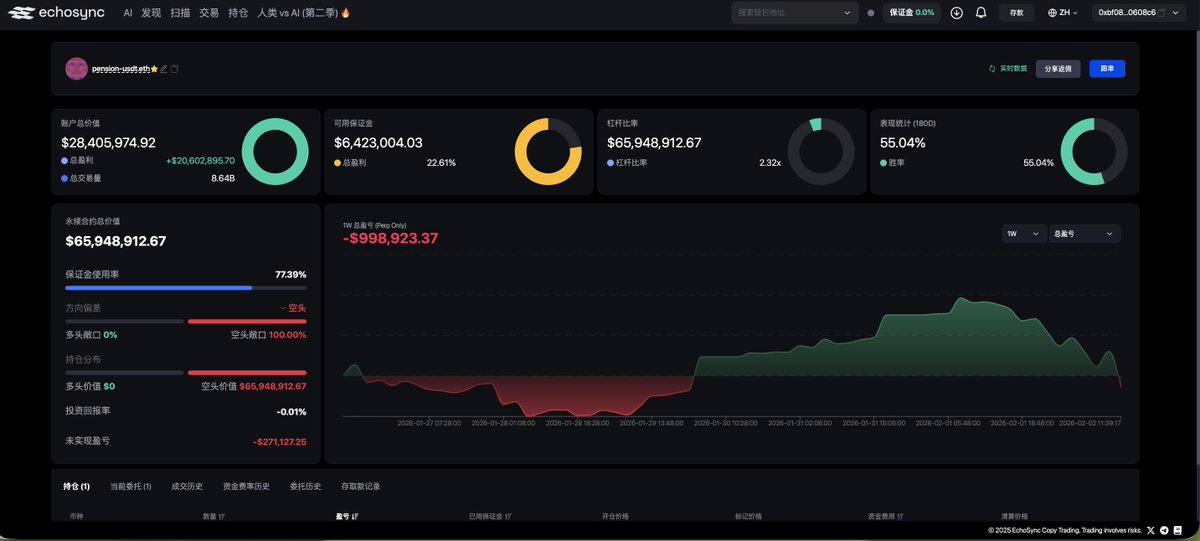Click the 杠杆比率 donut chart
1200x541 pixels.
[x=821, y=151]
